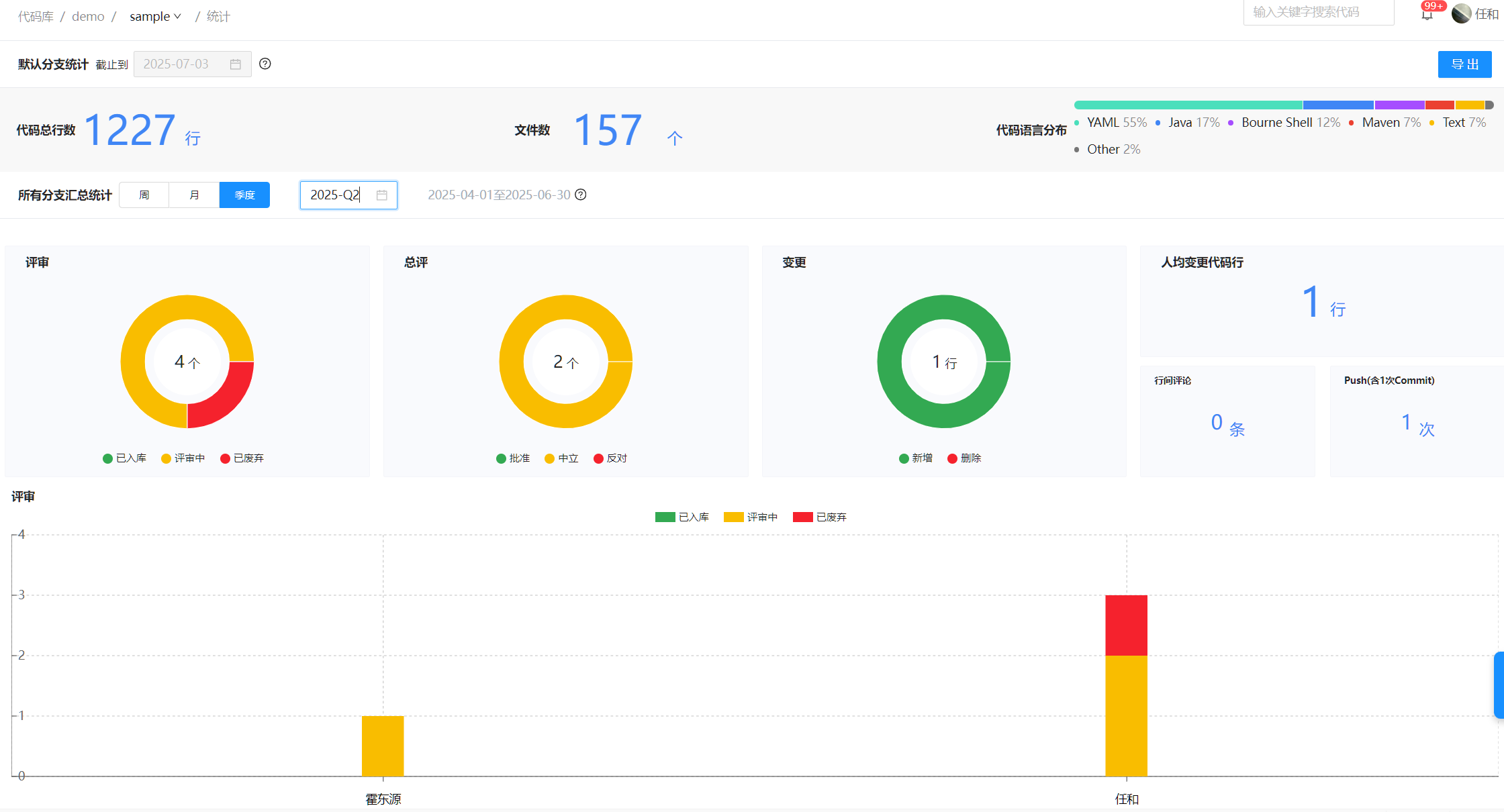Click calendar icon in 2025-07-03 field
Screen dimensions: 1504x812
pos(236,64)
